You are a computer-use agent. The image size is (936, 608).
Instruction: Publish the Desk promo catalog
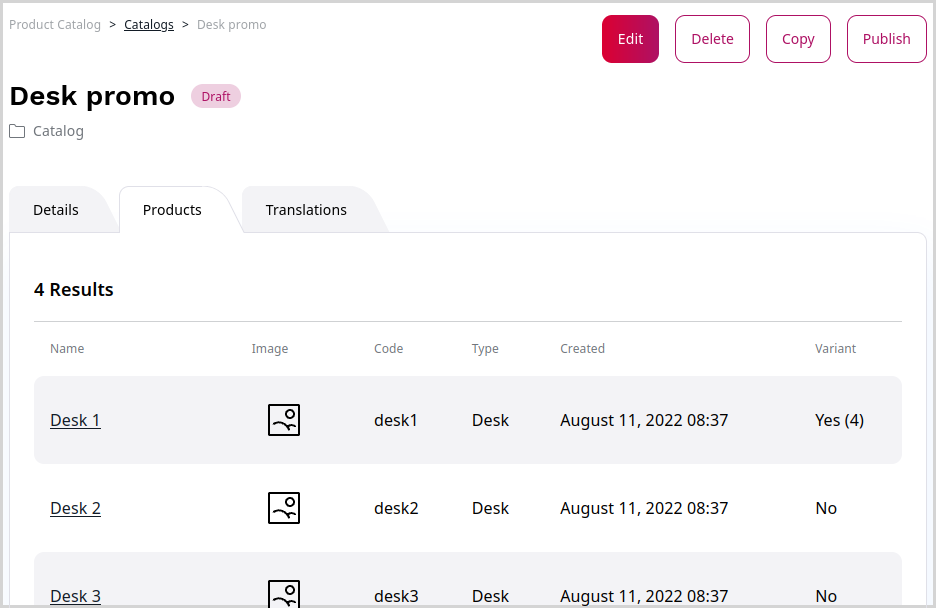click(886, 39)
